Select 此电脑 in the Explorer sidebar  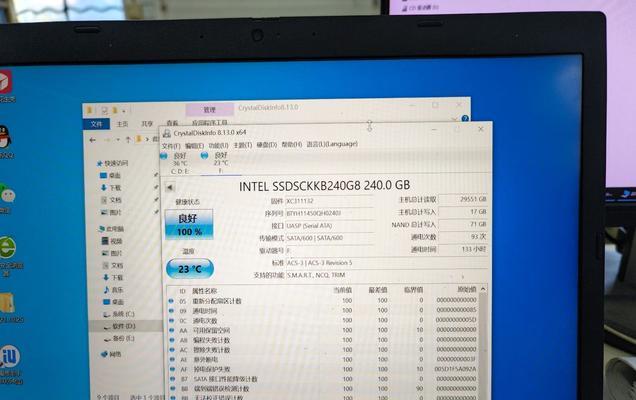(111, 229)
